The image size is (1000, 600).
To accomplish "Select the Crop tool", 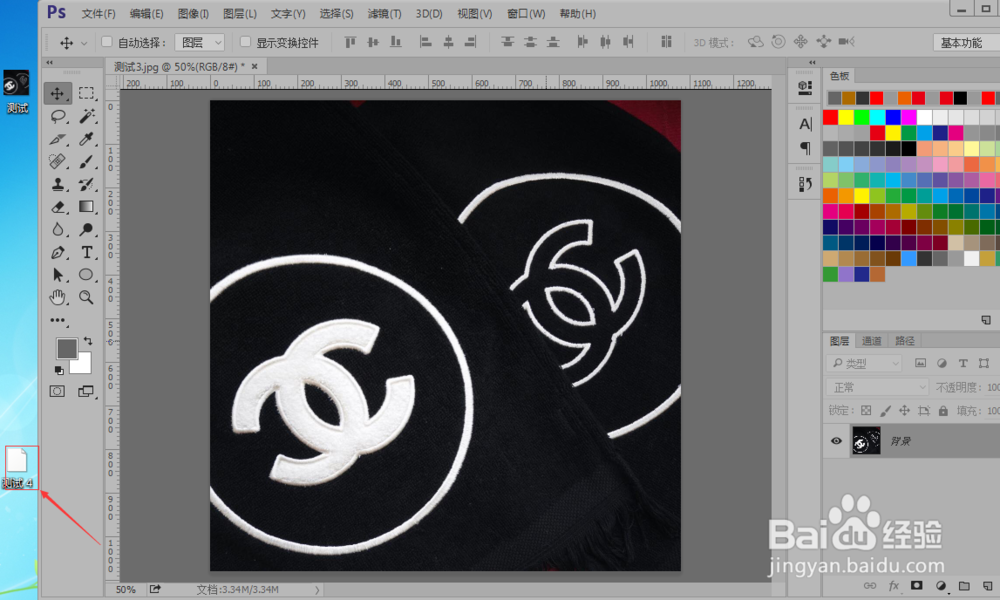I will (x=57, y=139).
